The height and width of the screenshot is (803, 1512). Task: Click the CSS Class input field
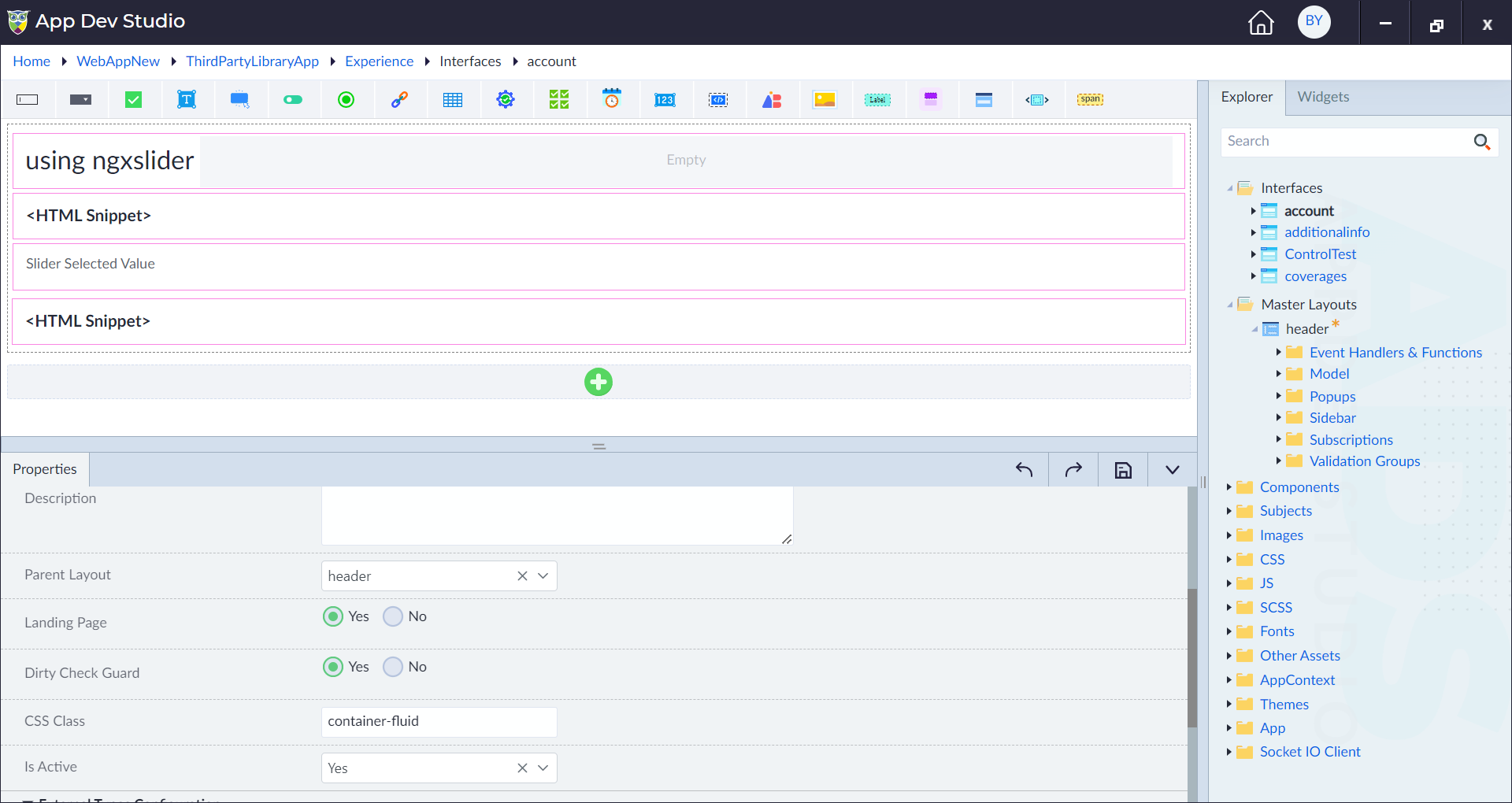[x=439, y=722]
